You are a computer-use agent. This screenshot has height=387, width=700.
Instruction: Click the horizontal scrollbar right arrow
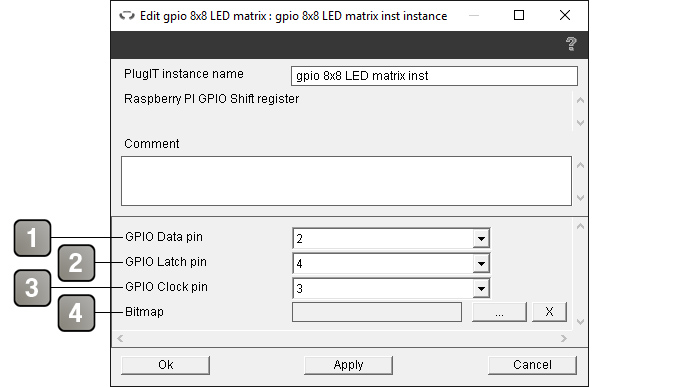(564, 338)
